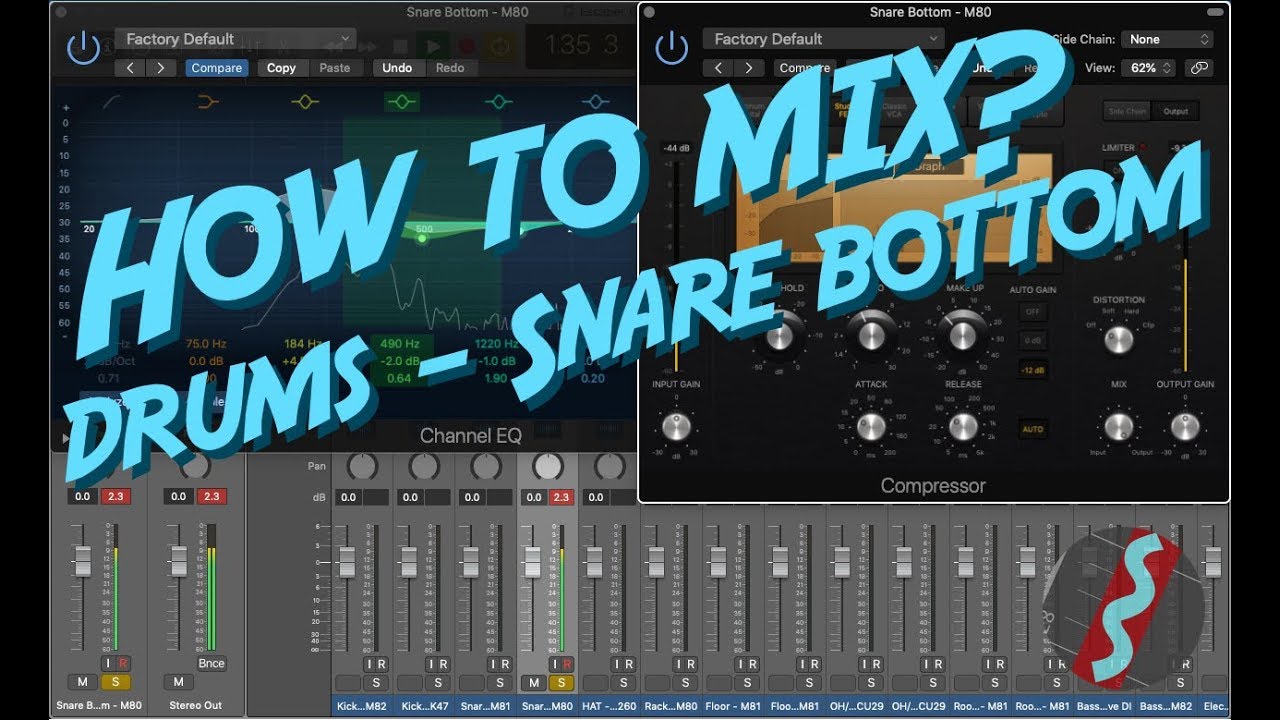Toggle Compressor plugin power button
Viewport: 1280px width, 720px height.
point(671,47)
